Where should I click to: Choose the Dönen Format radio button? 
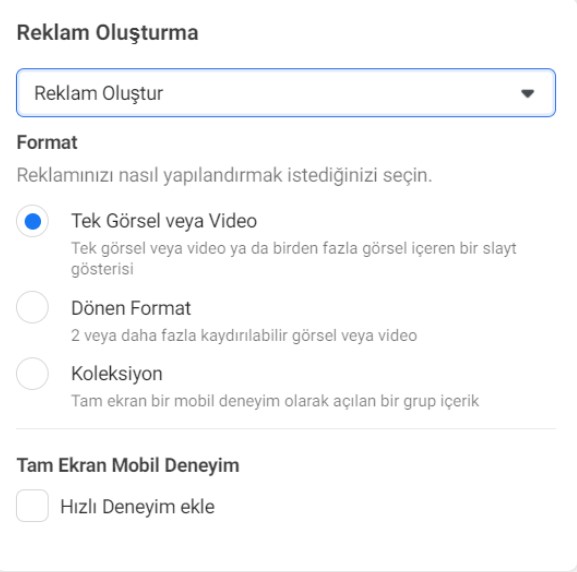click(32, 307)
